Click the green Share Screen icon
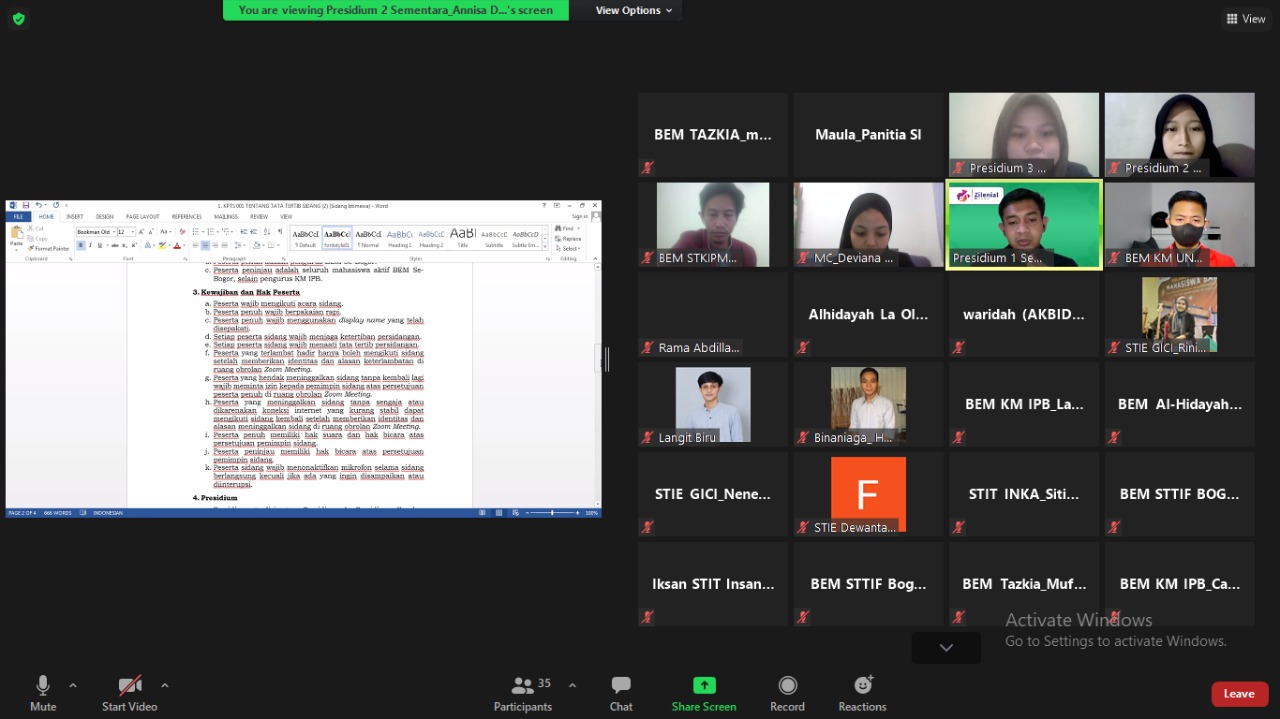 click(704, 686)
